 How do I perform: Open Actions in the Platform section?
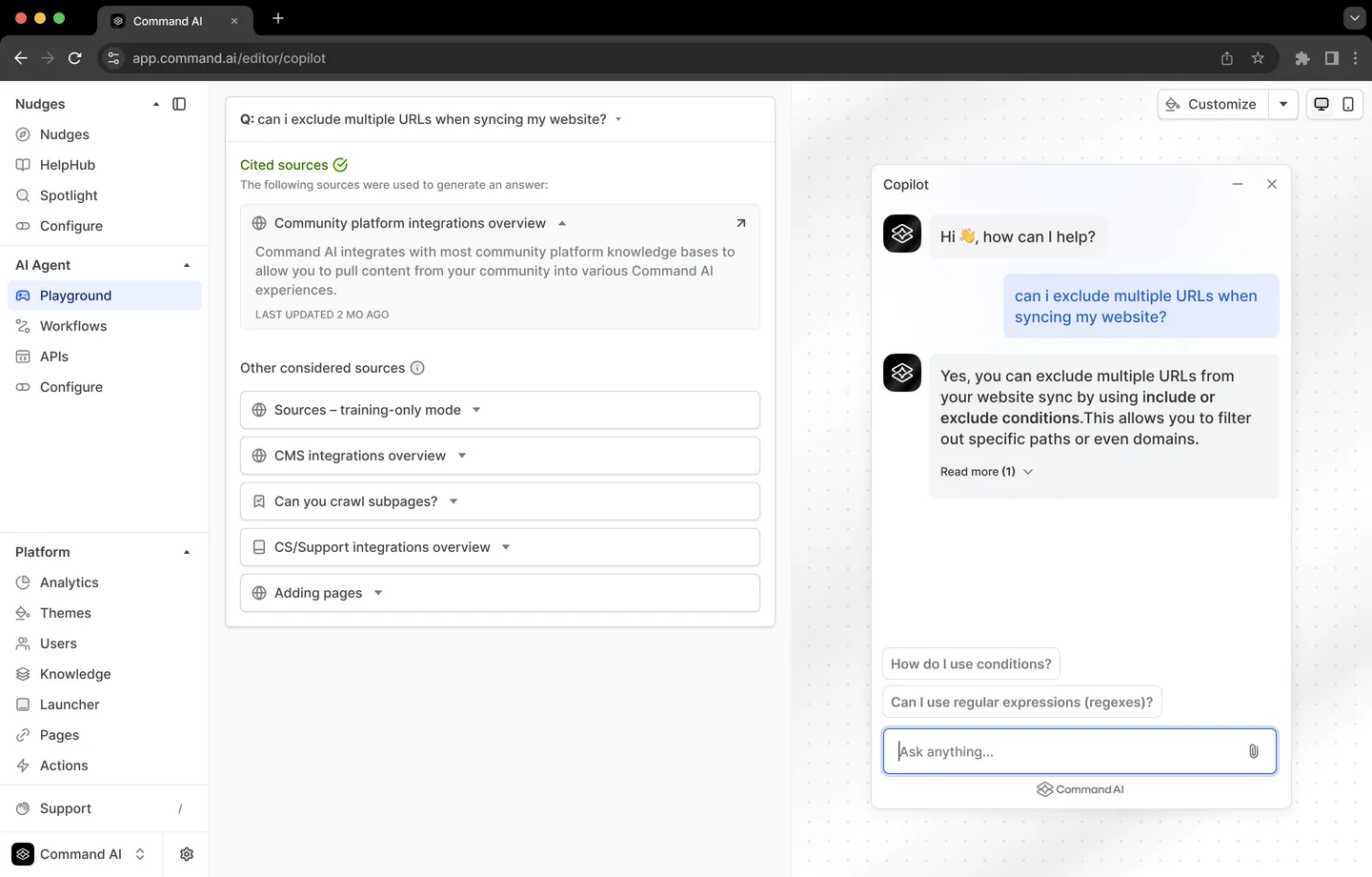coord(105,765)
